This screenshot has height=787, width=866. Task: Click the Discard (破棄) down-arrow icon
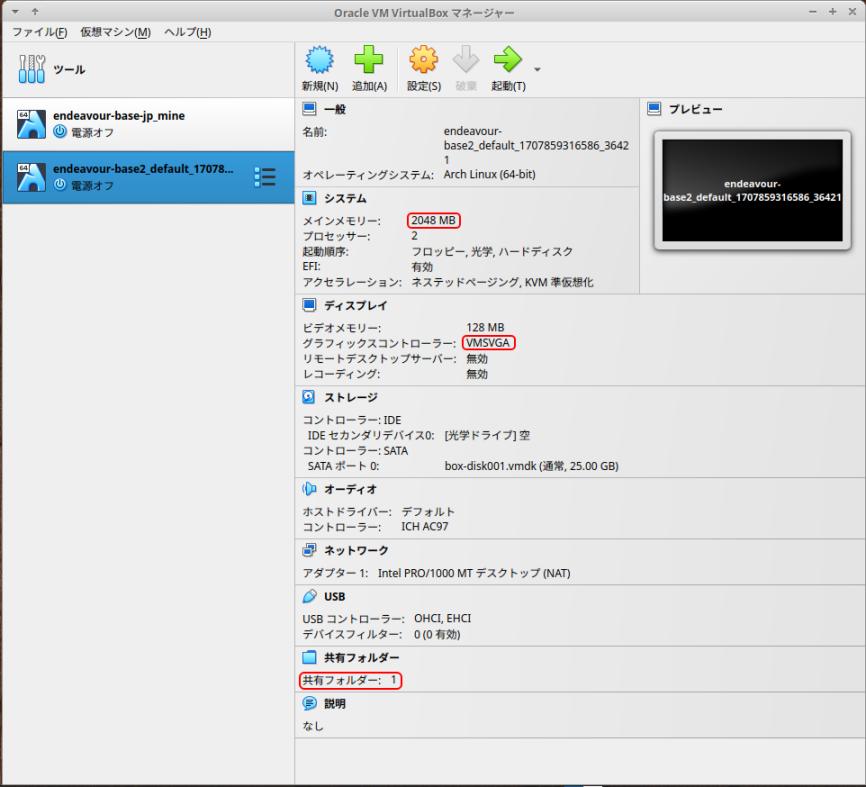[x=466, y=60]
